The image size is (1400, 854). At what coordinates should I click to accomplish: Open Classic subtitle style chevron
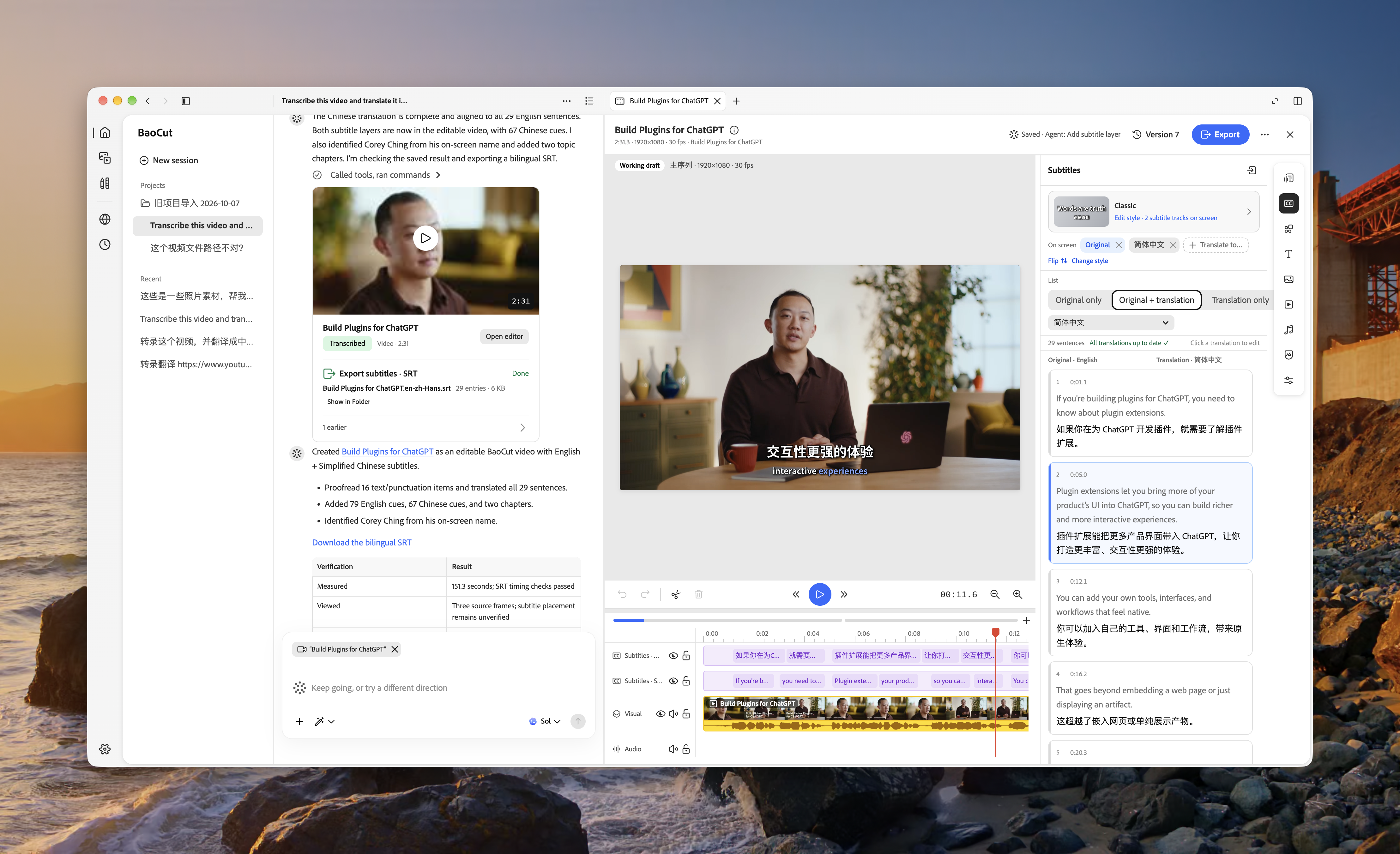coord(1248,211)
